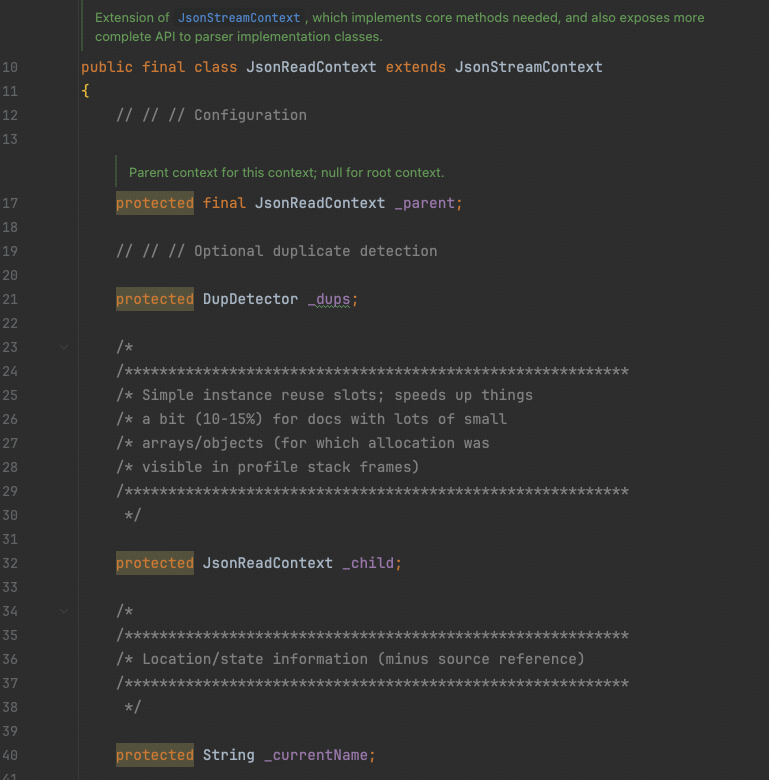Click line number 17 in the gutter

pyautogui.click(x=10, y=203)
